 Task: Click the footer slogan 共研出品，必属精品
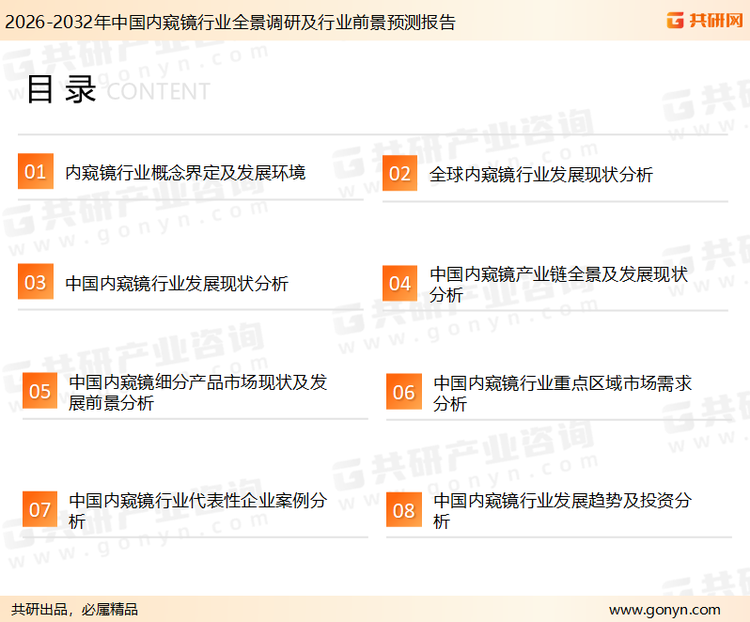(75, 609)
